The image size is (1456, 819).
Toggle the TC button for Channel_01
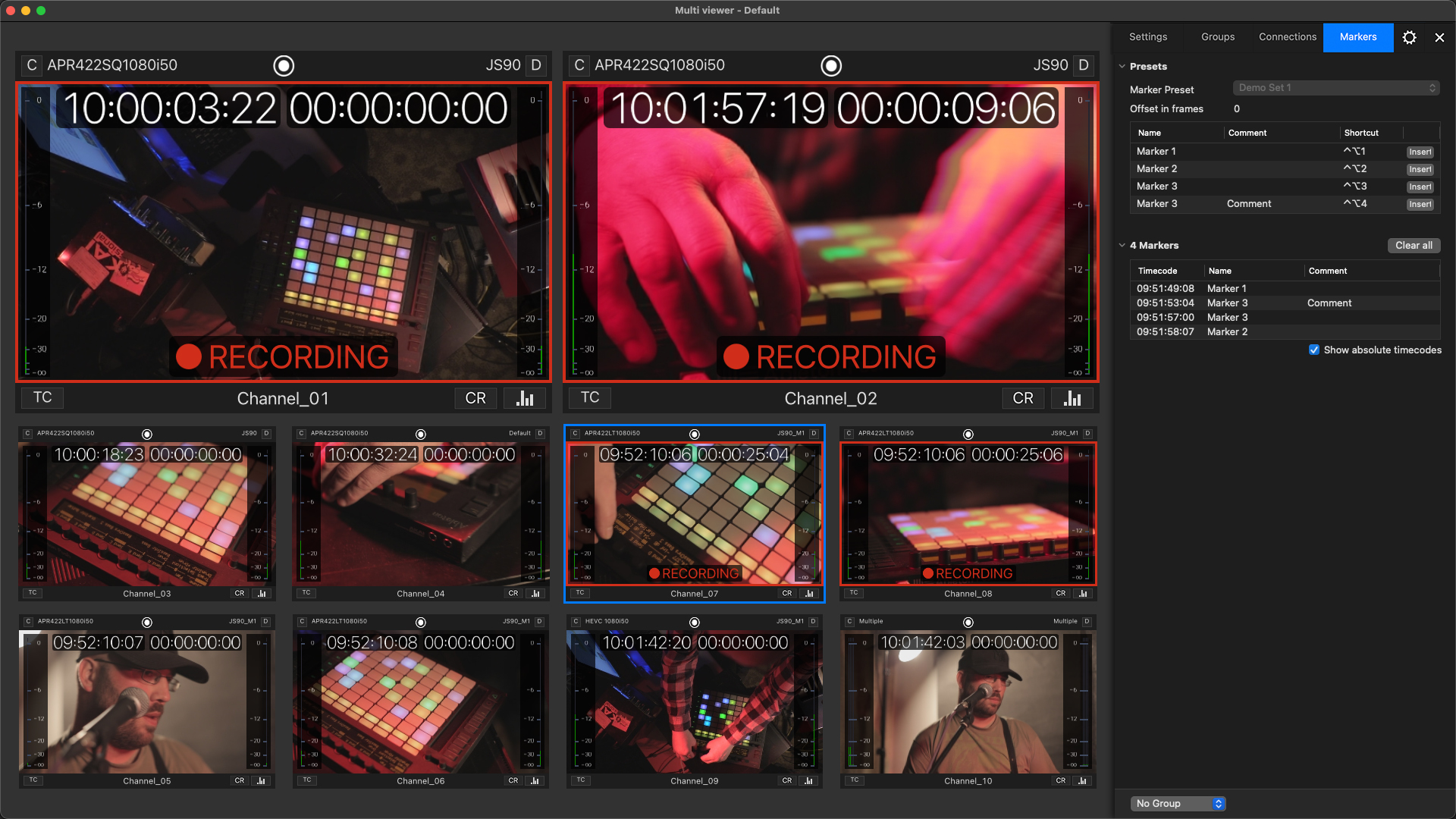click(42, 397)
